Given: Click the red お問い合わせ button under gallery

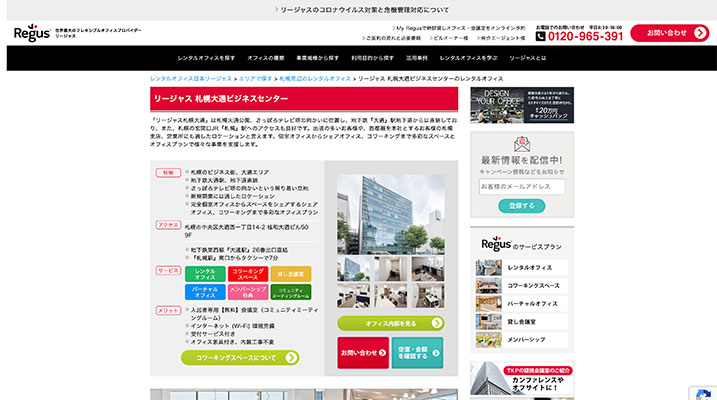Looking at the screenshot, I should tap(363, 353).
